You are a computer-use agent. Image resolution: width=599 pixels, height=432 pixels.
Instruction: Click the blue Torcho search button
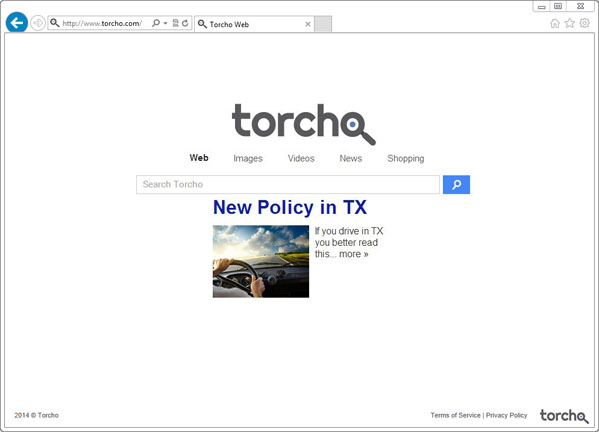point(456,184)
